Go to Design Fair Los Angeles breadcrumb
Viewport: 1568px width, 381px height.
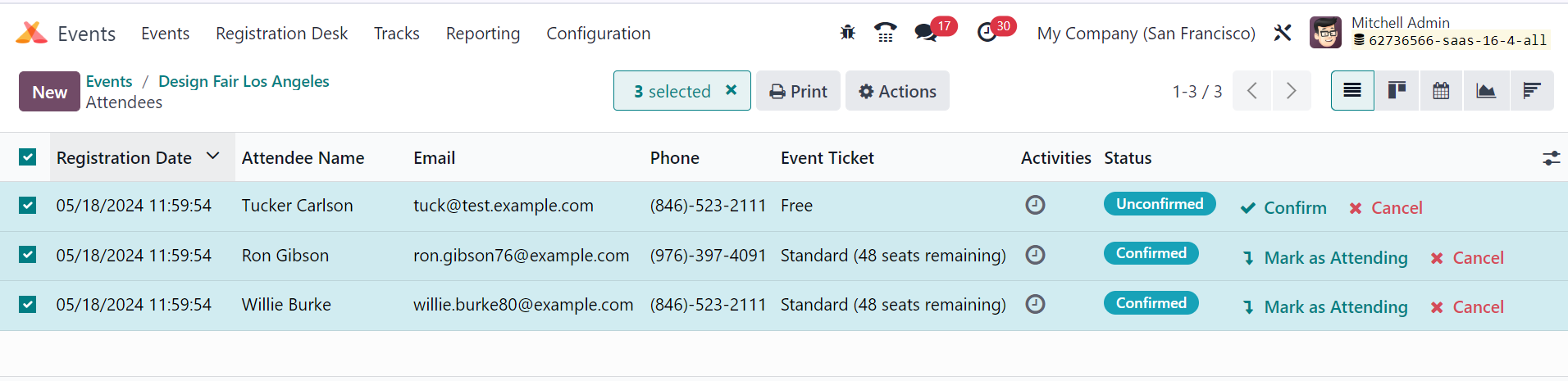click(x=244, y=81)
